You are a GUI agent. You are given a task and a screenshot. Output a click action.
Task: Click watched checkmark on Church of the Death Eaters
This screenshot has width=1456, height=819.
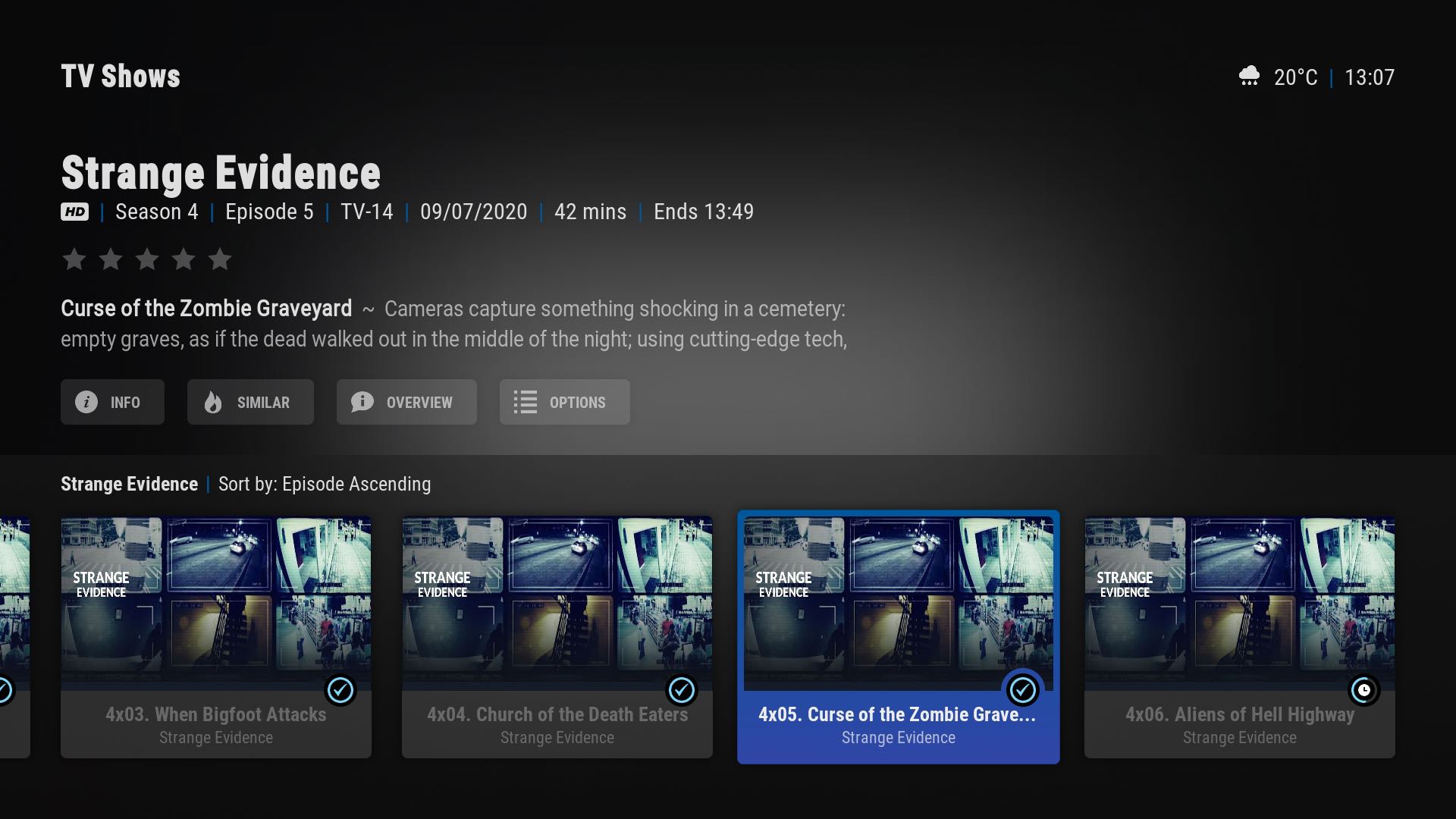[x=682, y=690]
